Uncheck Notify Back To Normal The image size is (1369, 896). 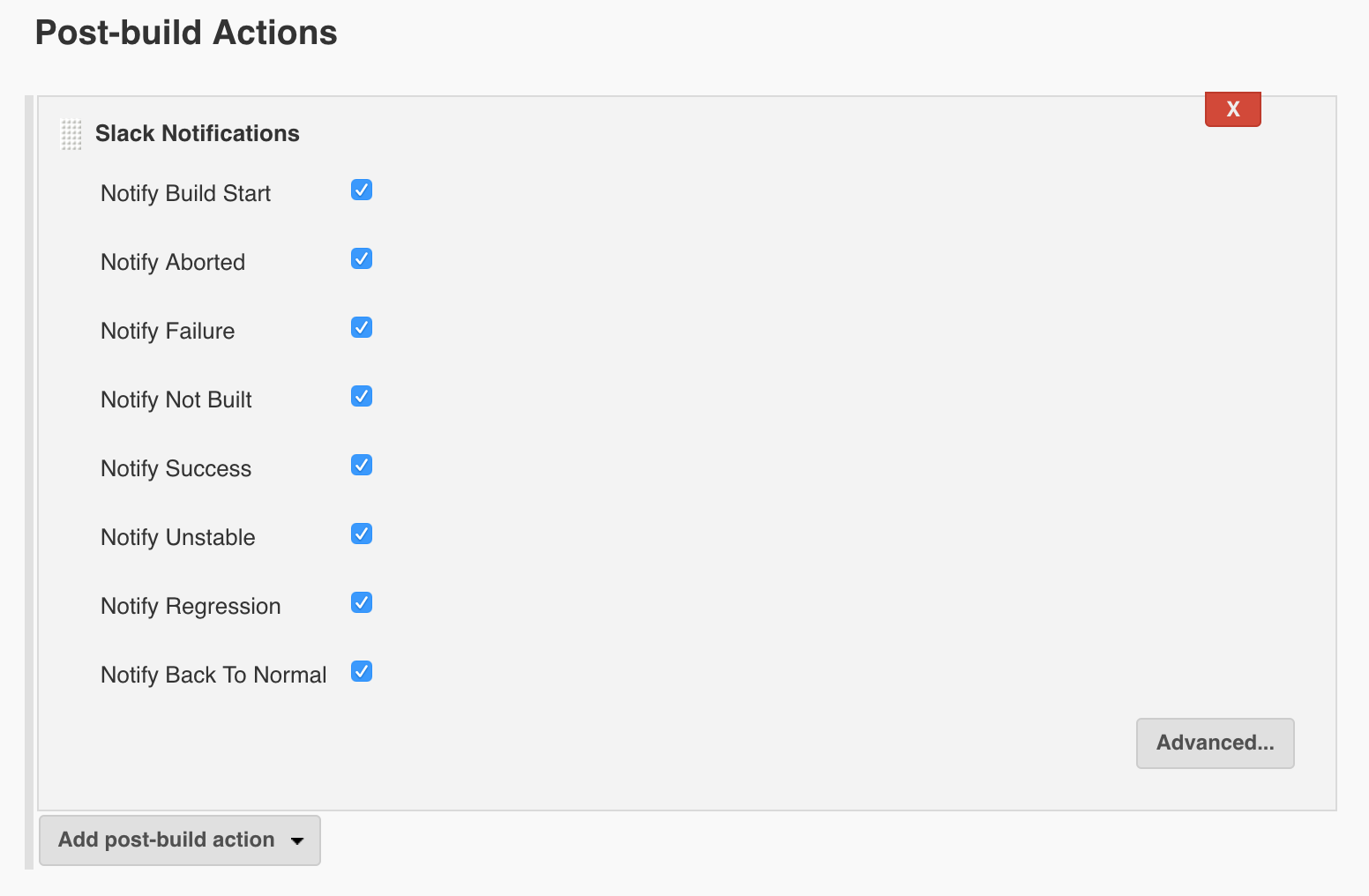click(362, 671)
